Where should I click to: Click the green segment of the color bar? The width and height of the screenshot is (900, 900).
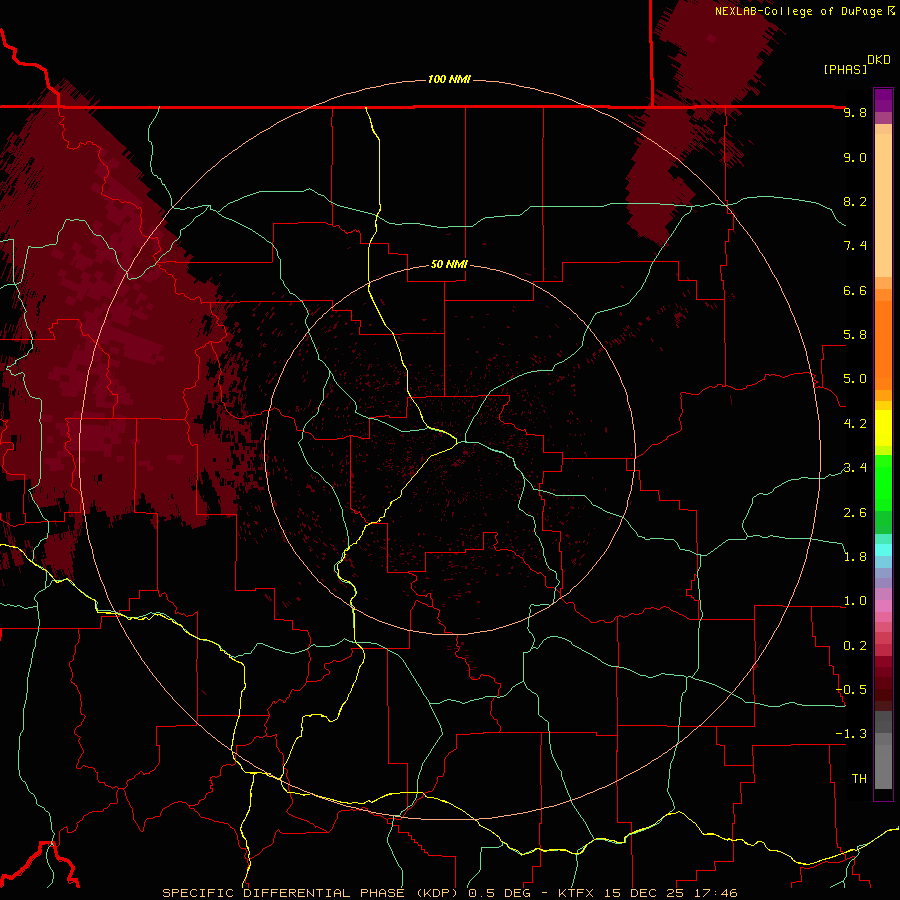(883, 482)
